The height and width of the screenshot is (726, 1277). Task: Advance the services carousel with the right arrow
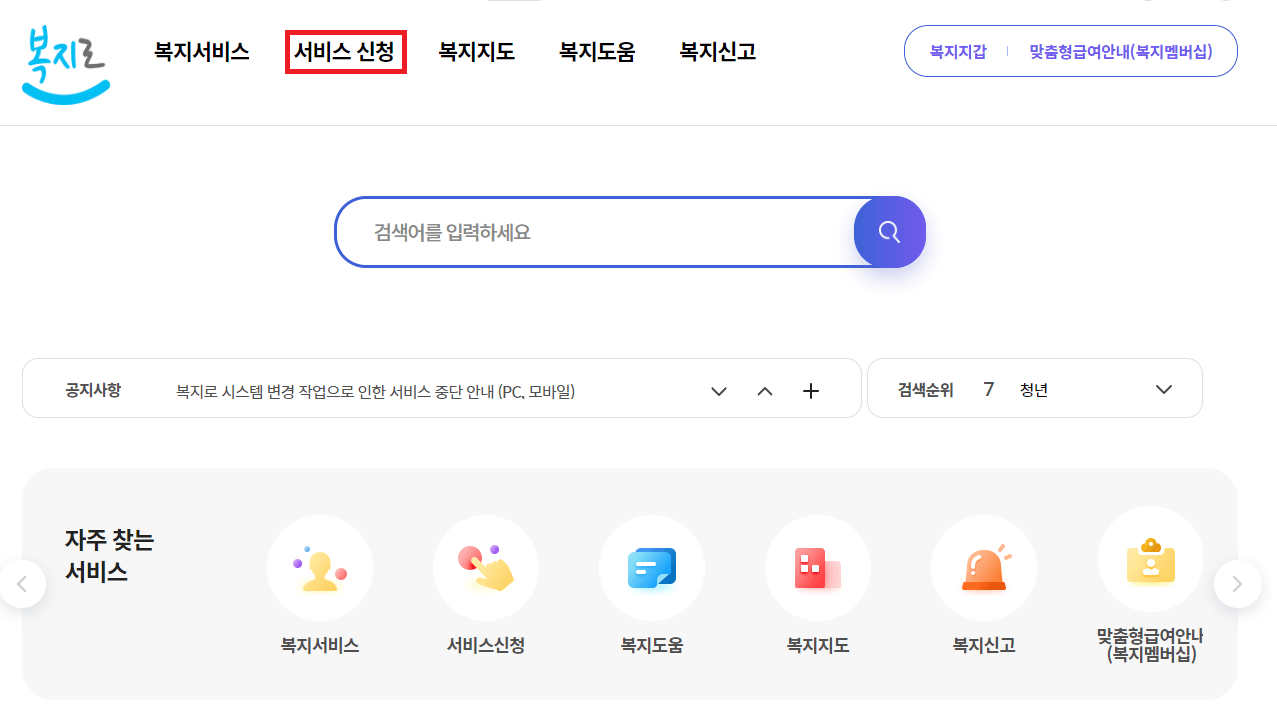click(1237, 583)
